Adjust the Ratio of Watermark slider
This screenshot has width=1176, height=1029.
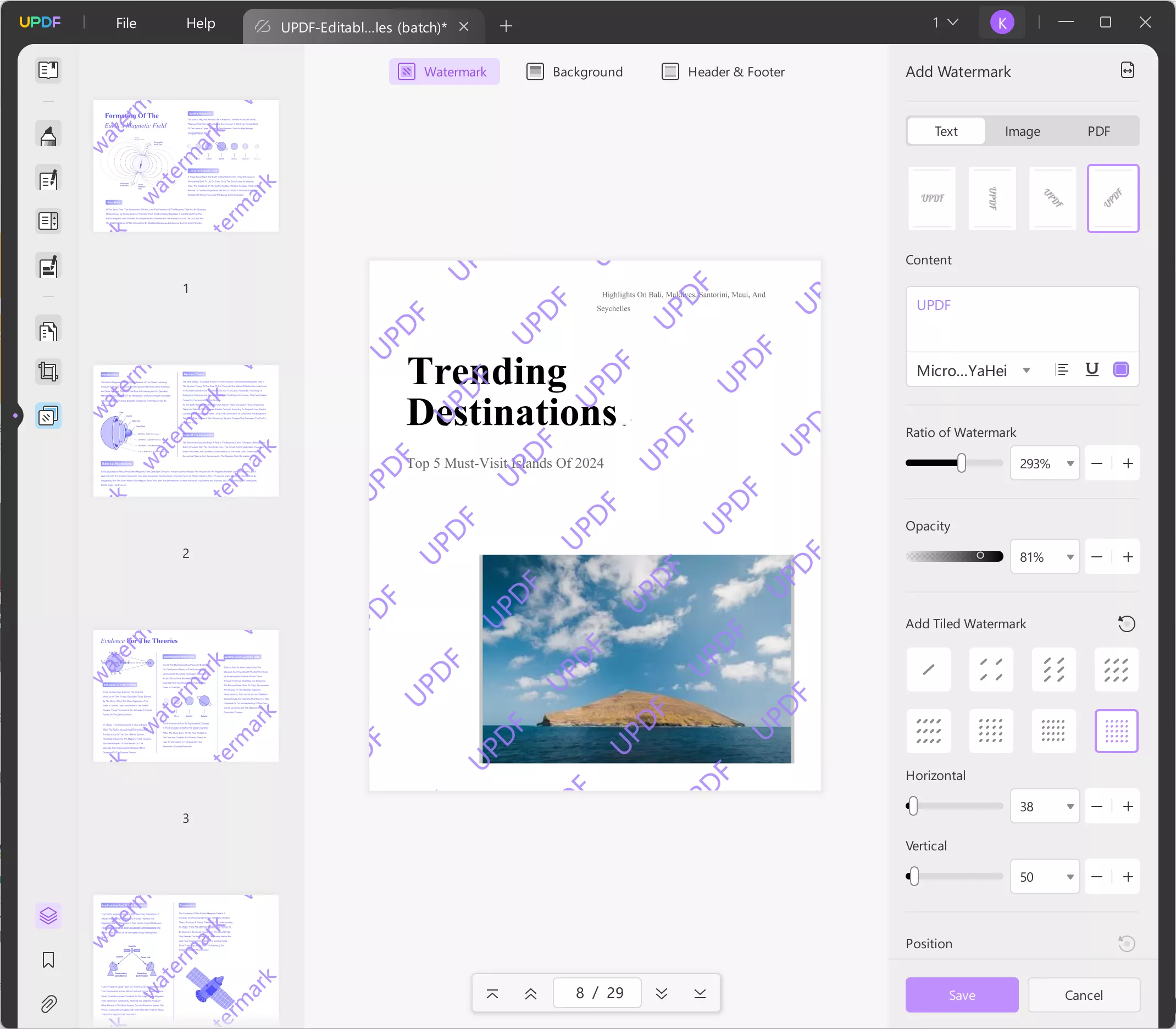[954, 463]
